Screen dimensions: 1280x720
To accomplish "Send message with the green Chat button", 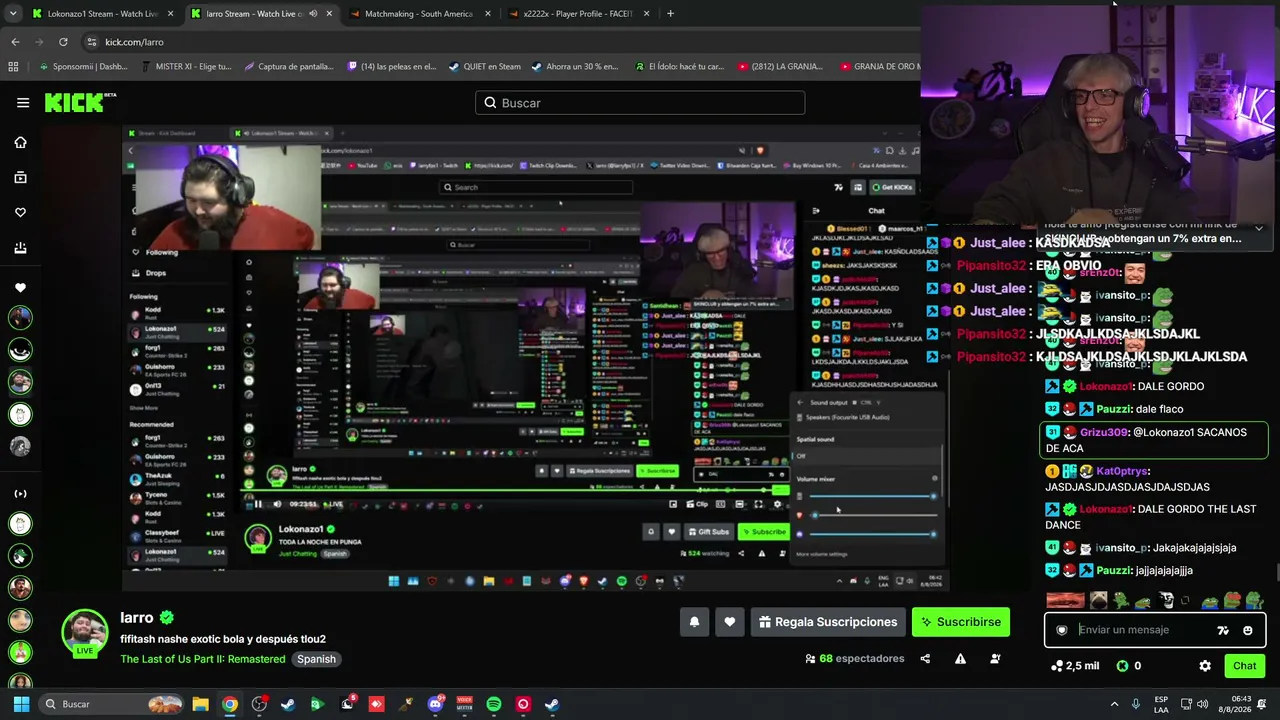I will click(1244, 666).
